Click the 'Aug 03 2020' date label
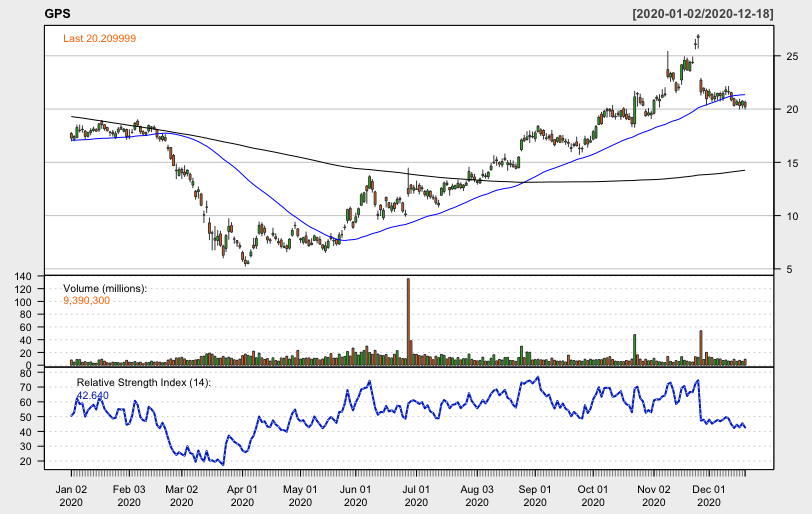 (x=477, y=495)
